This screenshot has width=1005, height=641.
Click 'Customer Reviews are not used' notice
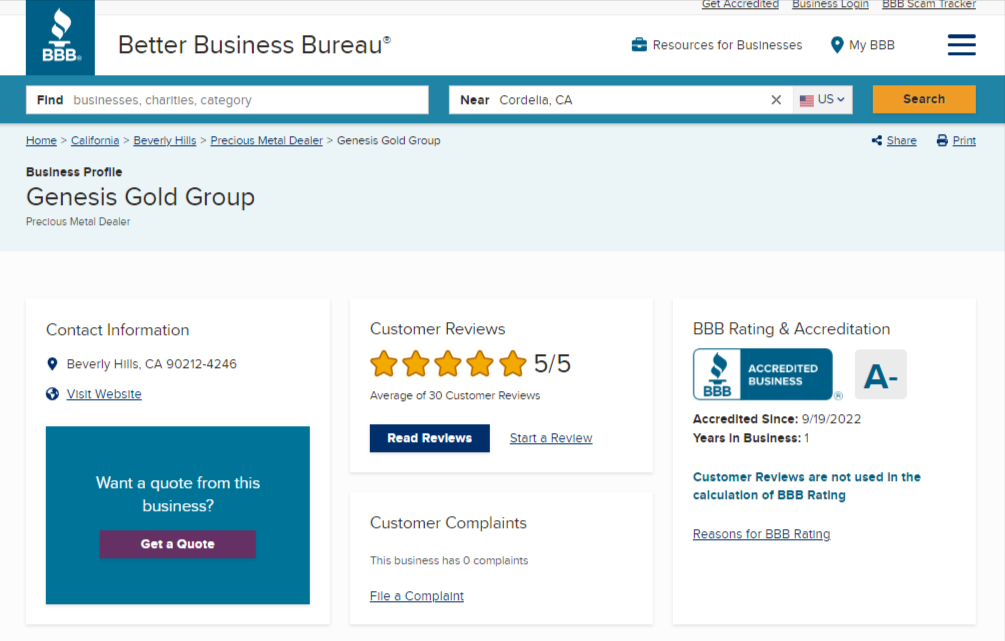807,486
